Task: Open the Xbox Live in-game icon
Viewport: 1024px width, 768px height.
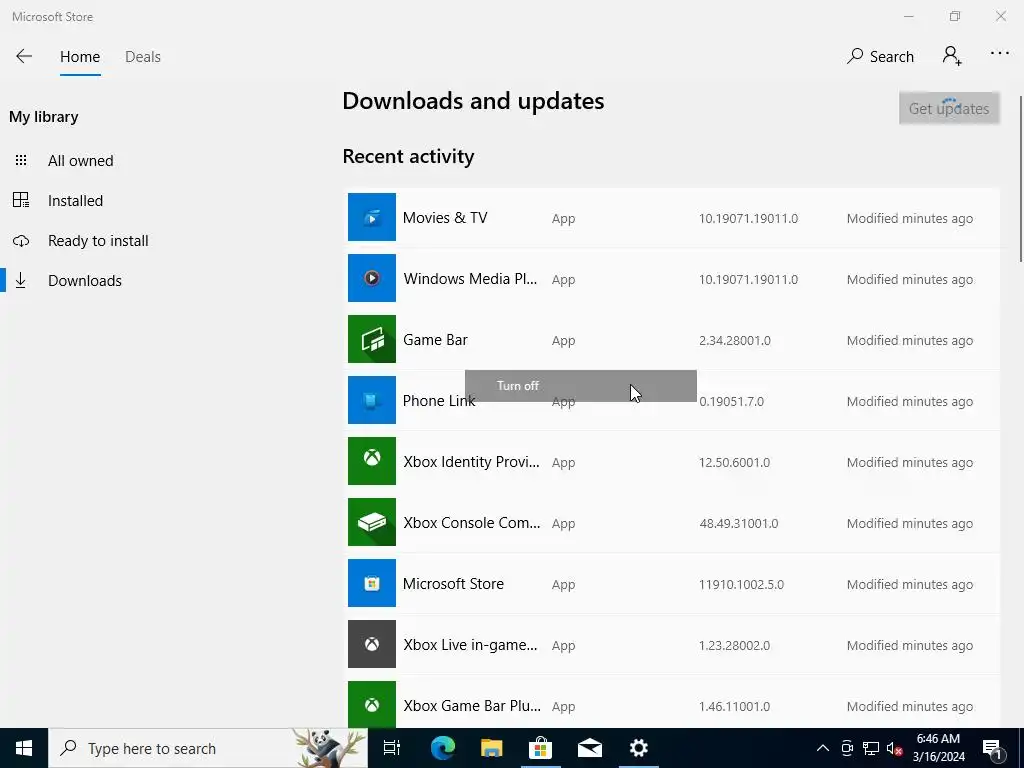Action: (372, 644)
